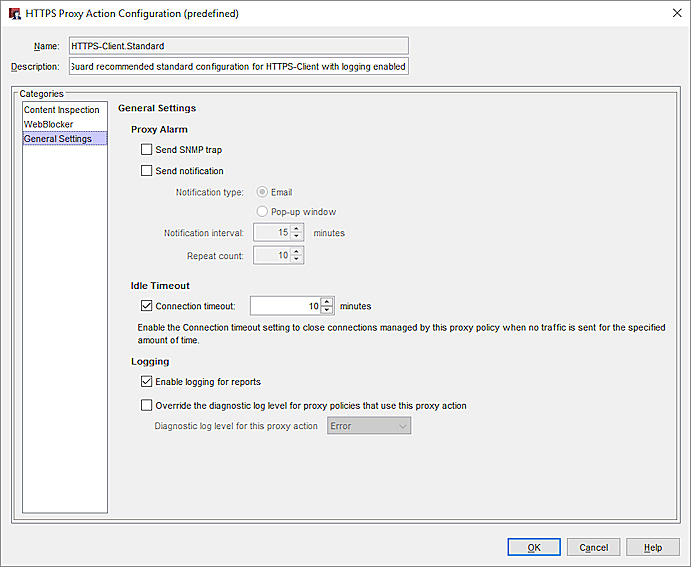Increase the Notification interval value
691x567 pixels.
[297, 228]
